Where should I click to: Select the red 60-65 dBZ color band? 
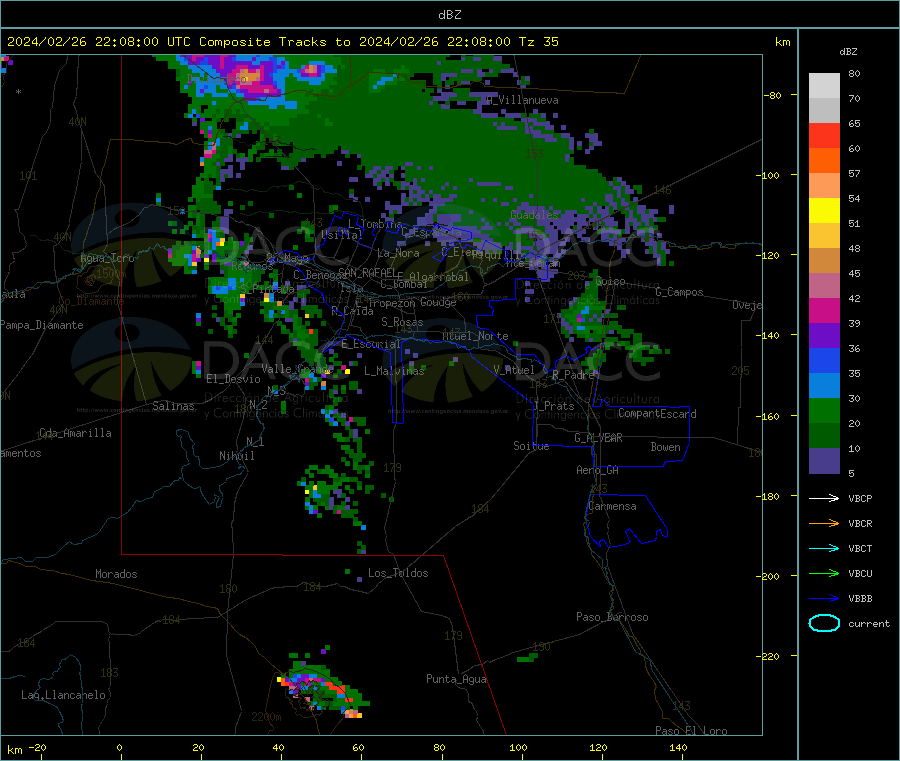point(824,135)
